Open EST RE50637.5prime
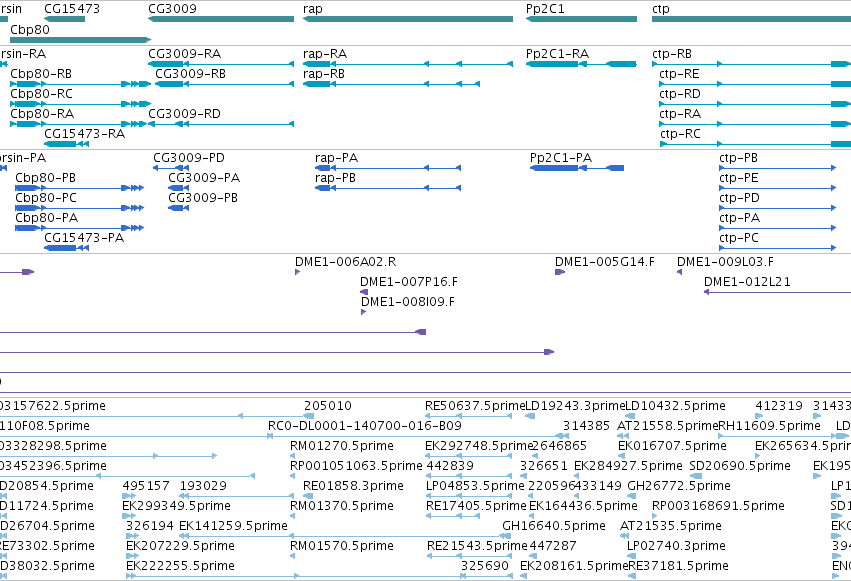The image size is (851, 581). point(475,406)
